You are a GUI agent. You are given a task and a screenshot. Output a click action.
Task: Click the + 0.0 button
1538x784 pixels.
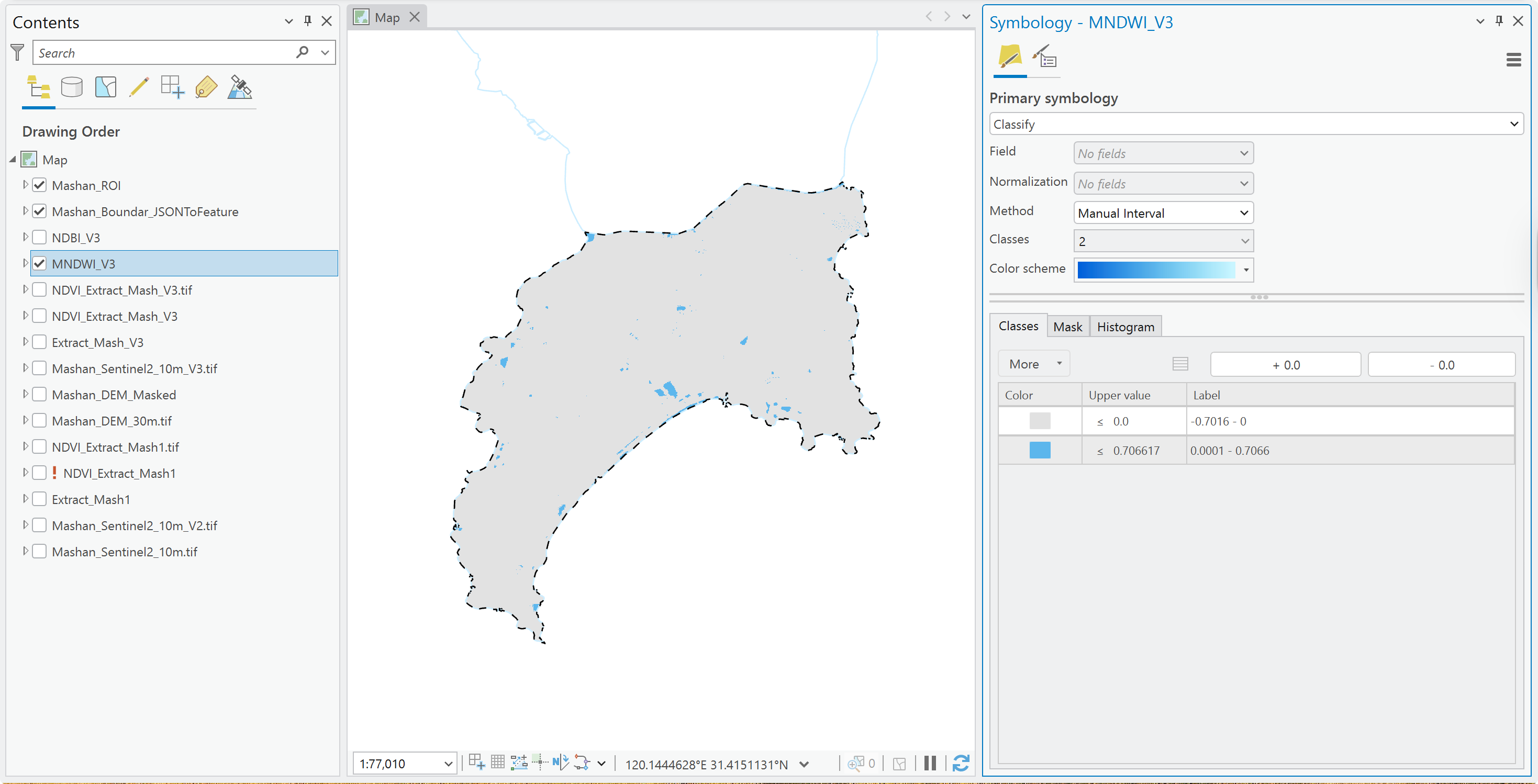(1286, 365)
